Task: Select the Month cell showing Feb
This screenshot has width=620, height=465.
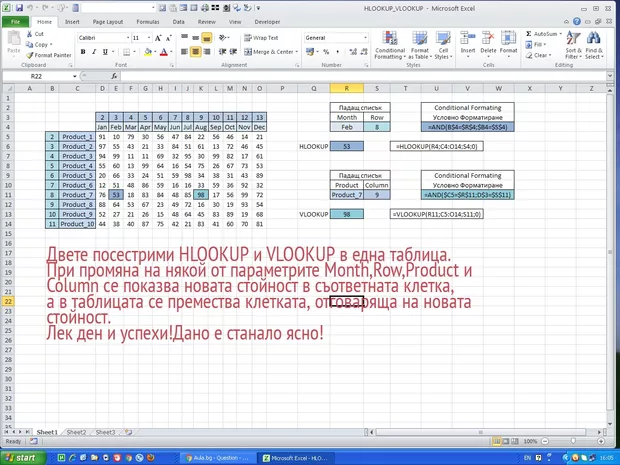Action: pyautogui.click(x=347, y=127)
